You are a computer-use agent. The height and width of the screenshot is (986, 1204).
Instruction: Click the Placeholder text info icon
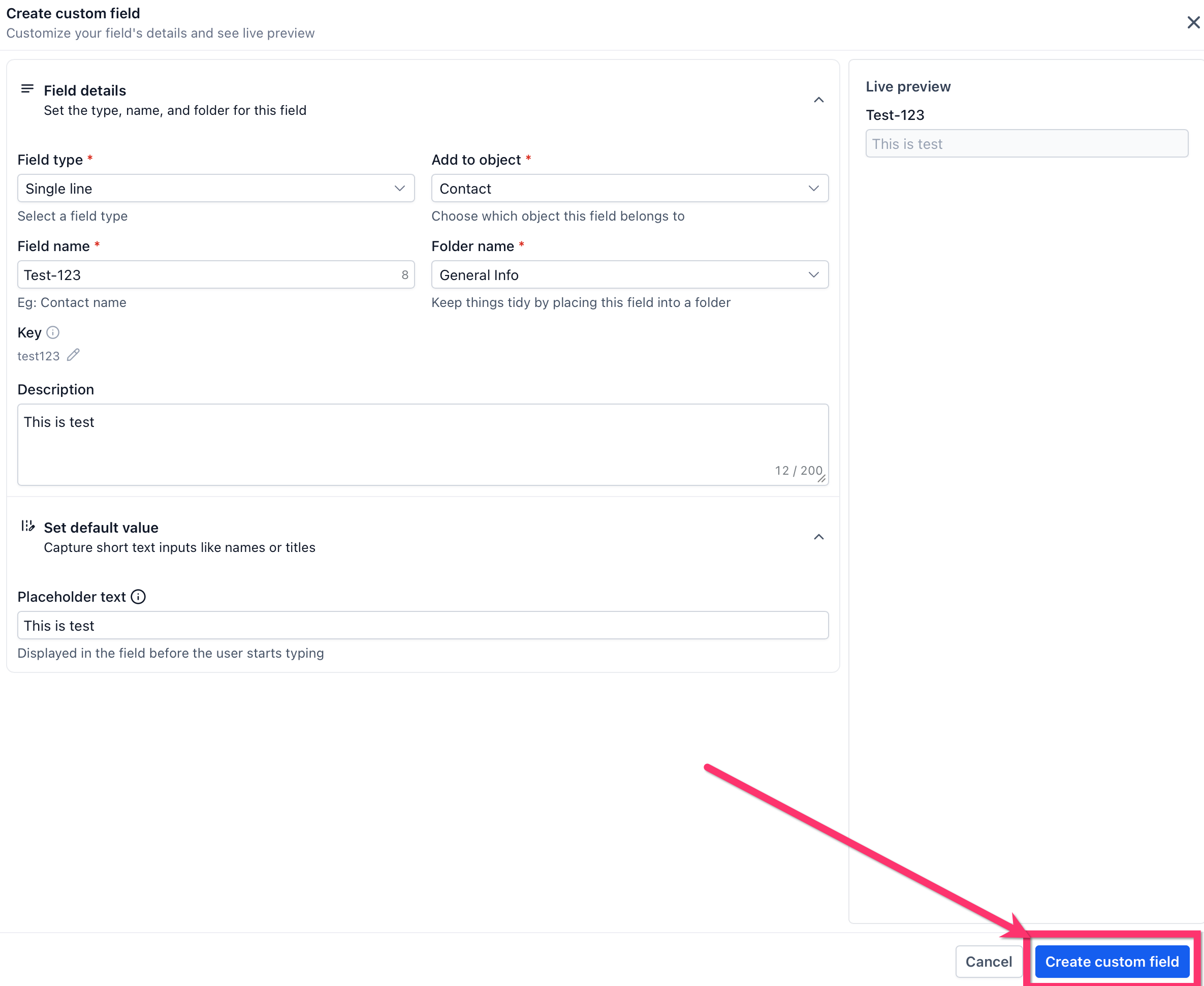click(138, 596)
